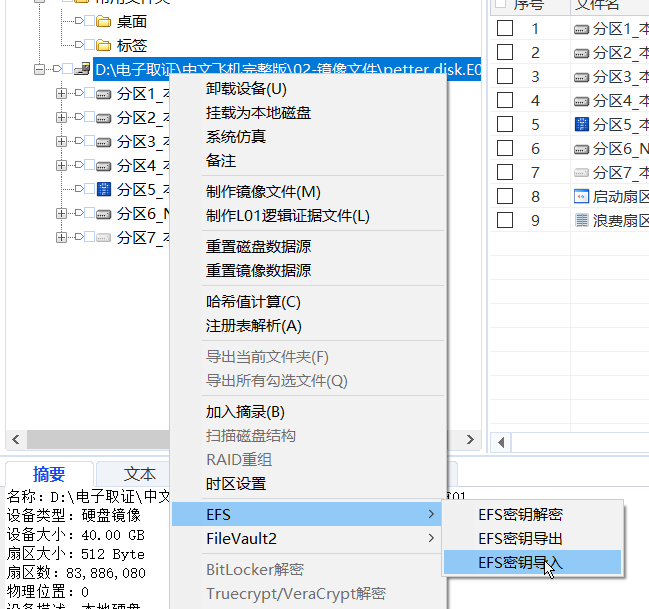Choose EFS密钥解密 in submenu
The width and height of the screenshot is (649, 609).
532,514
